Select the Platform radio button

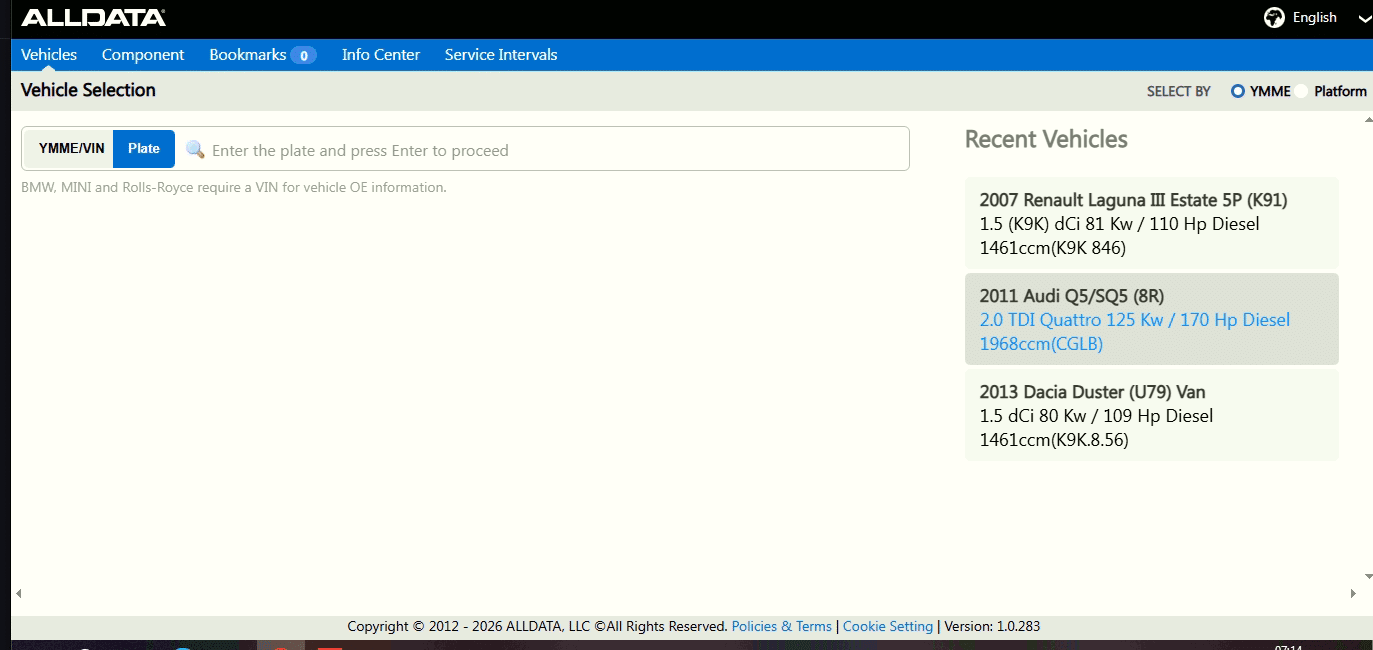click(x=1301, y=91)
